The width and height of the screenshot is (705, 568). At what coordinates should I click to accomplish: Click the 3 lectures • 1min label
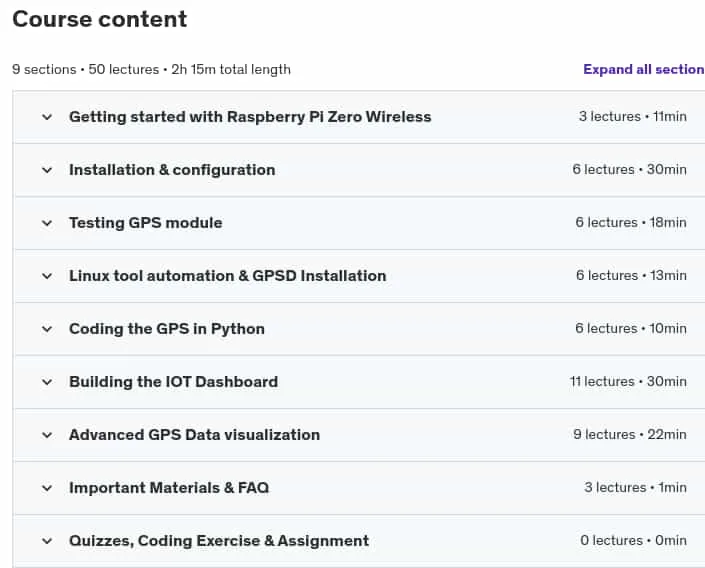coord(635,487)
